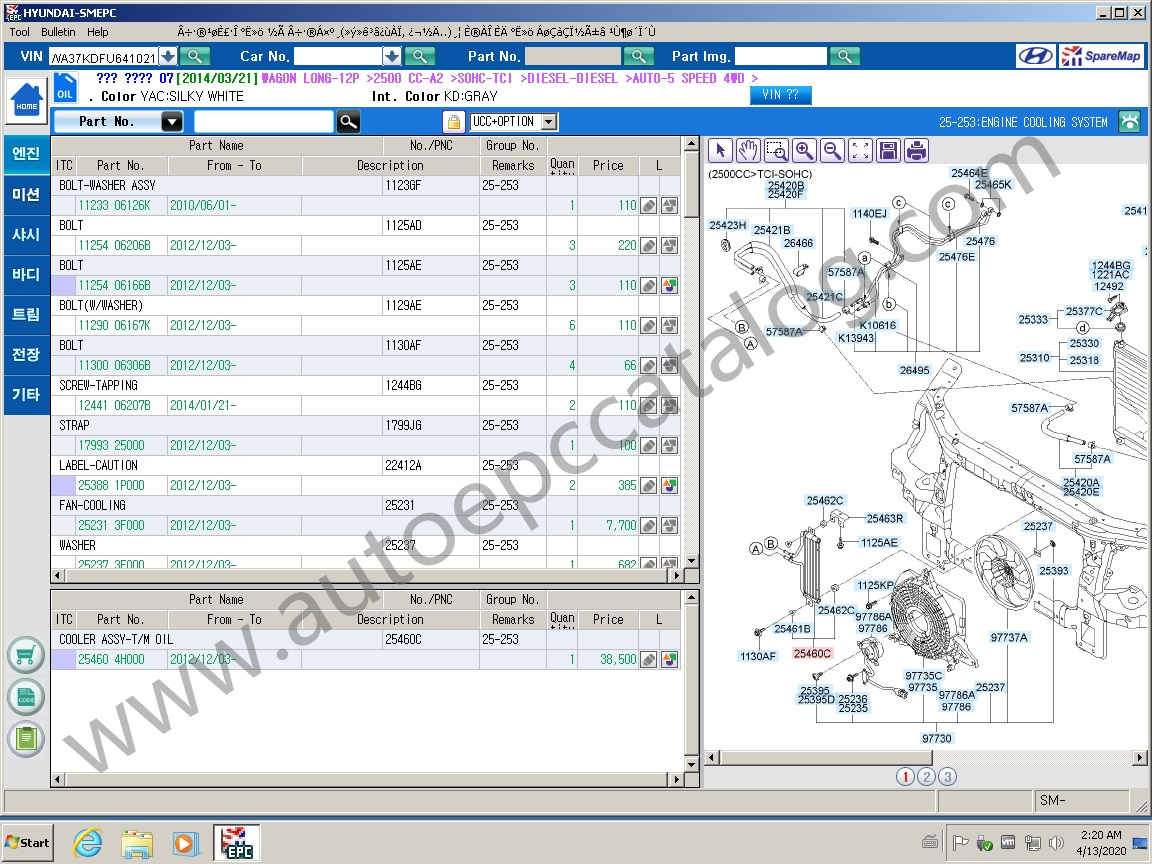Select the 바디 side tab
Viewport: 1152px width, 864px height.
tap(26, 274)
